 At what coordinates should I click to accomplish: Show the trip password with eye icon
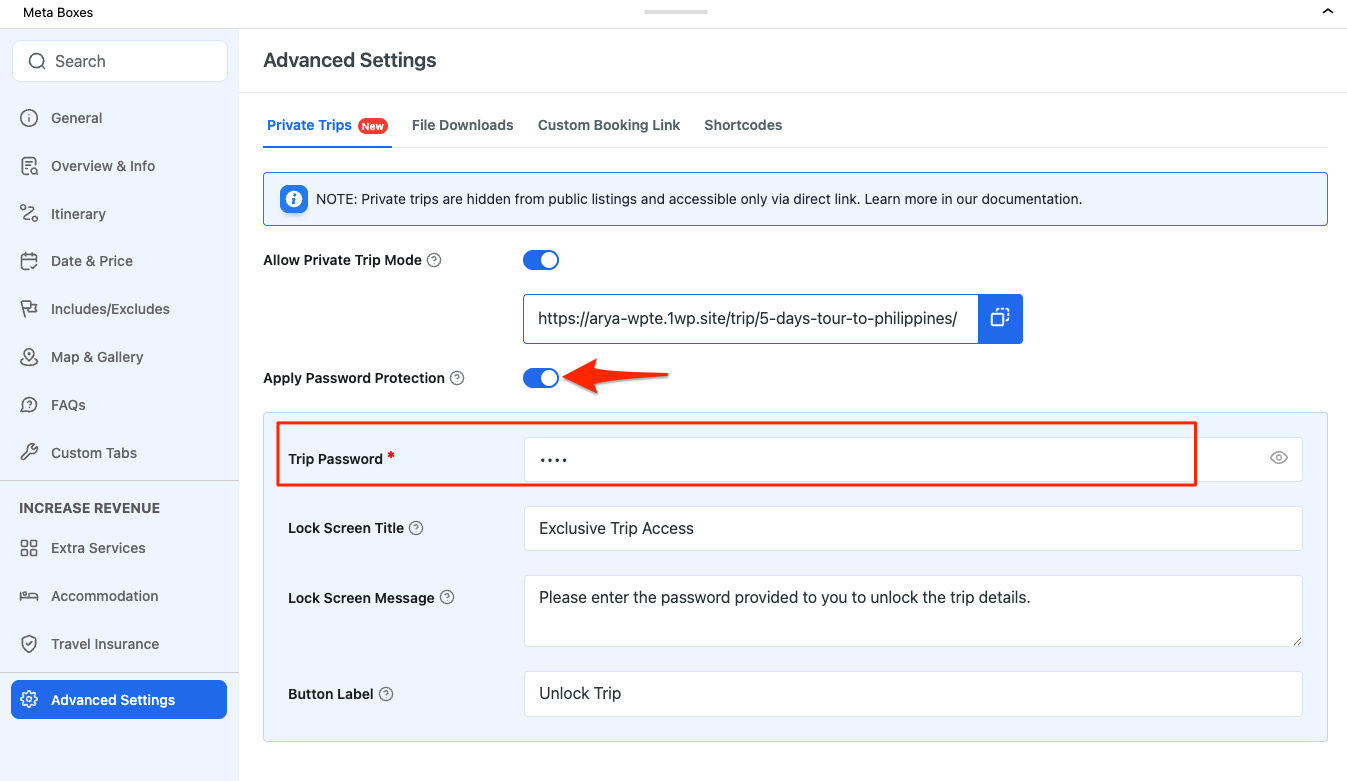click(x=1278, y=459)
